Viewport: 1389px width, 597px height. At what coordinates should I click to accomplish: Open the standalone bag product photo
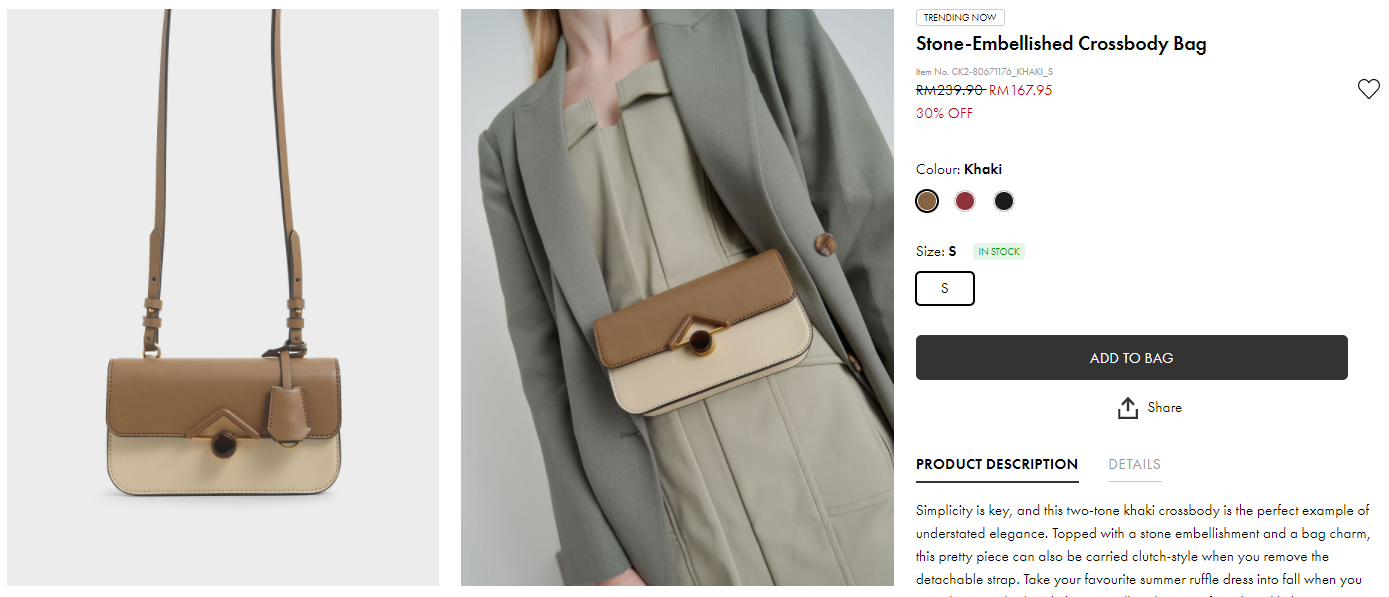(223, 297)
